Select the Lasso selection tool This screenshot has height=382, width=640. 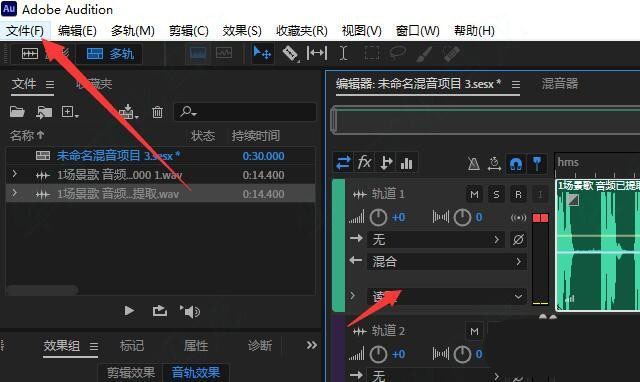coord(398,53)
